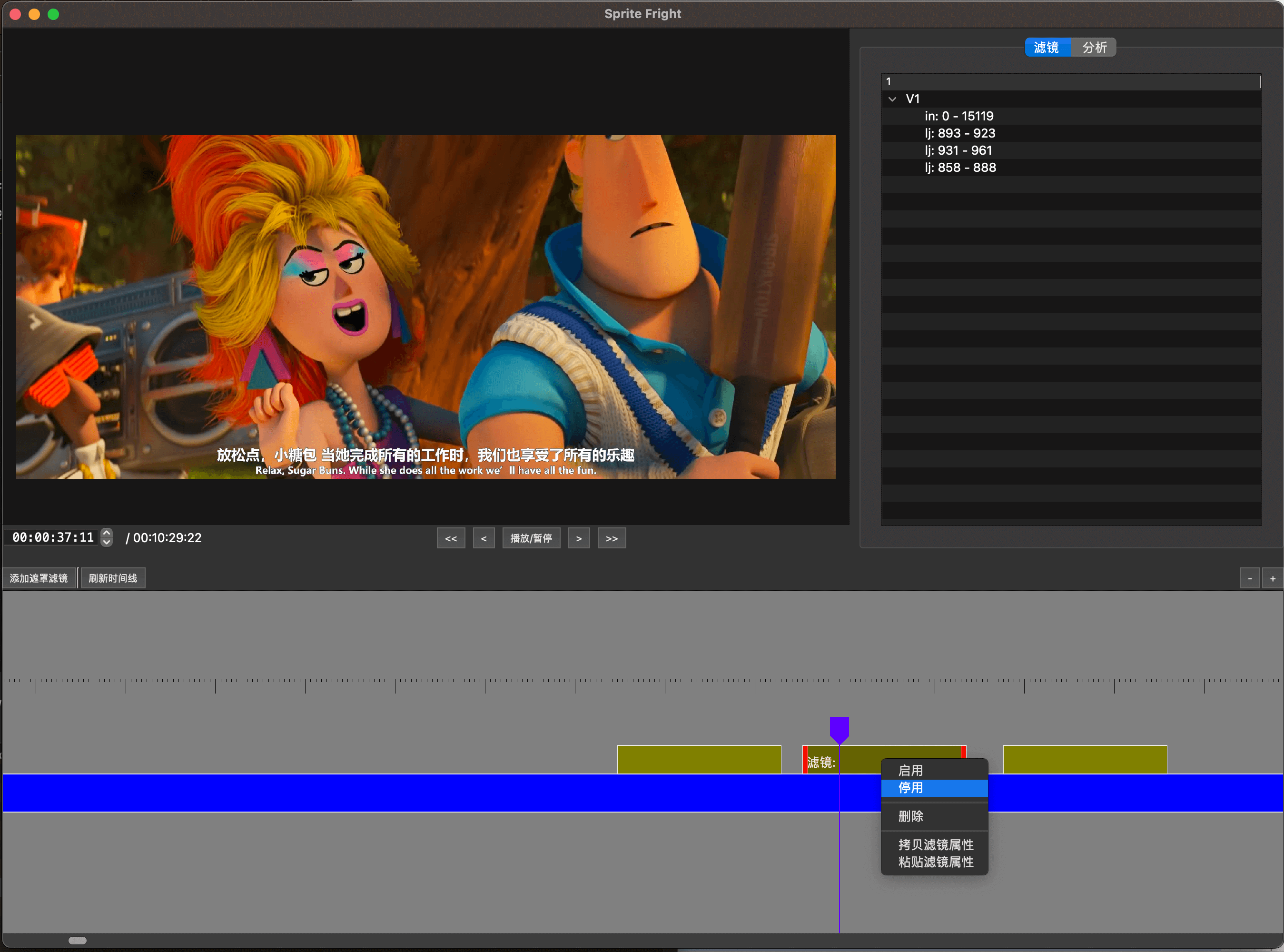Image resolution: width=1284 pixels, height=952 pixels.
Task: Click the total duration label 00:10:29:22
Action: 167,538
